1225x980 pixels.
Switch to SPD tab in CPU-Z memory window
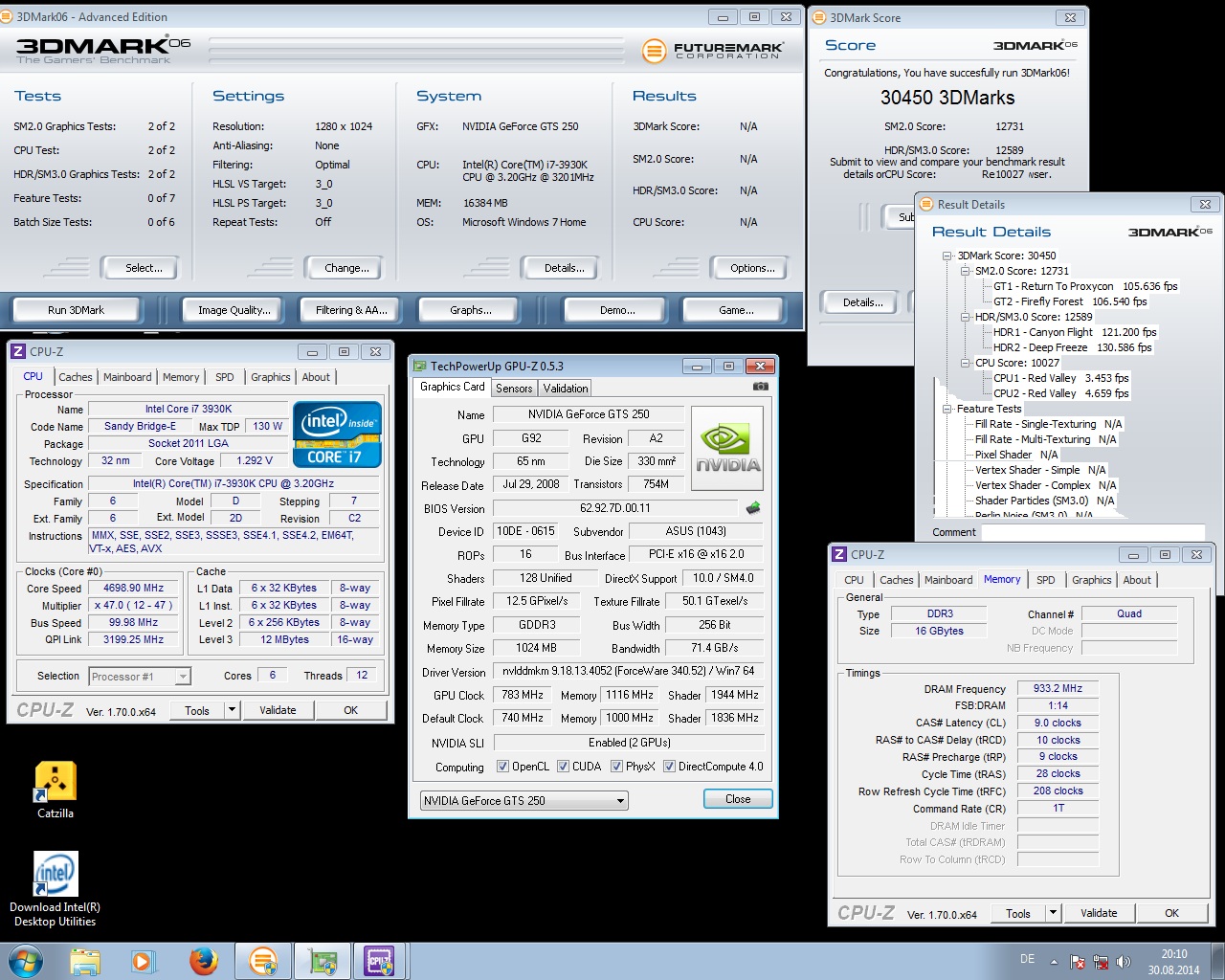pos(1045,580)
